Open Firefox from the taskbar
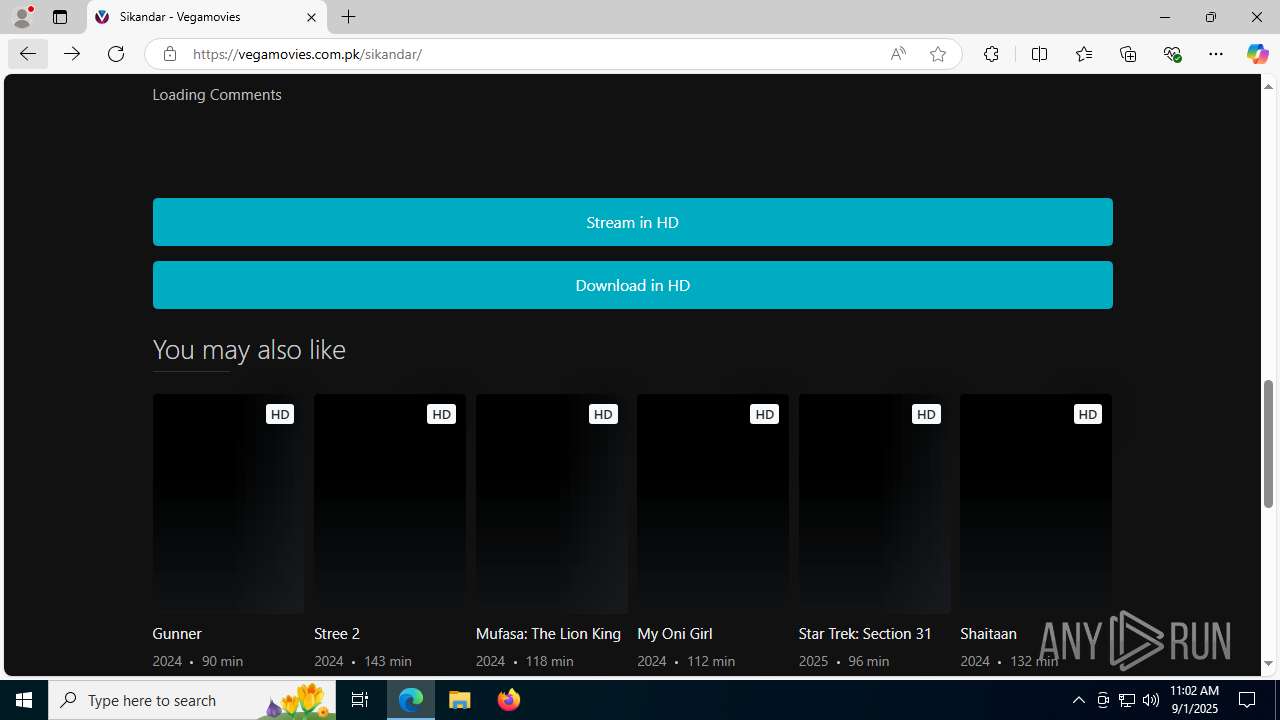The width and height of the screenshot is (1280, 720). coord(508,700)
